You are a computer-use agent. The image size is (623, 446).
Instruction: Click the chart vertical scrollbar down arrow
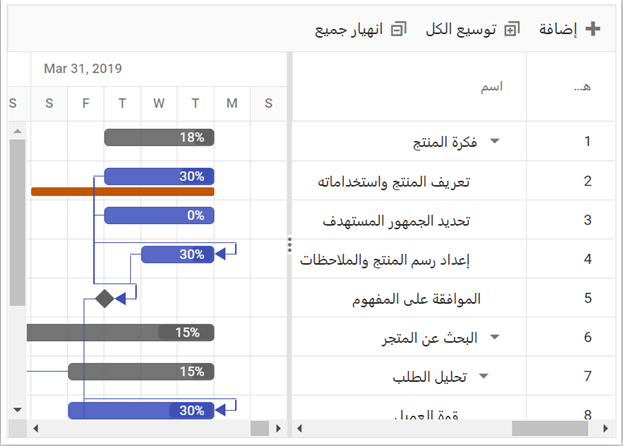(17, 409)
